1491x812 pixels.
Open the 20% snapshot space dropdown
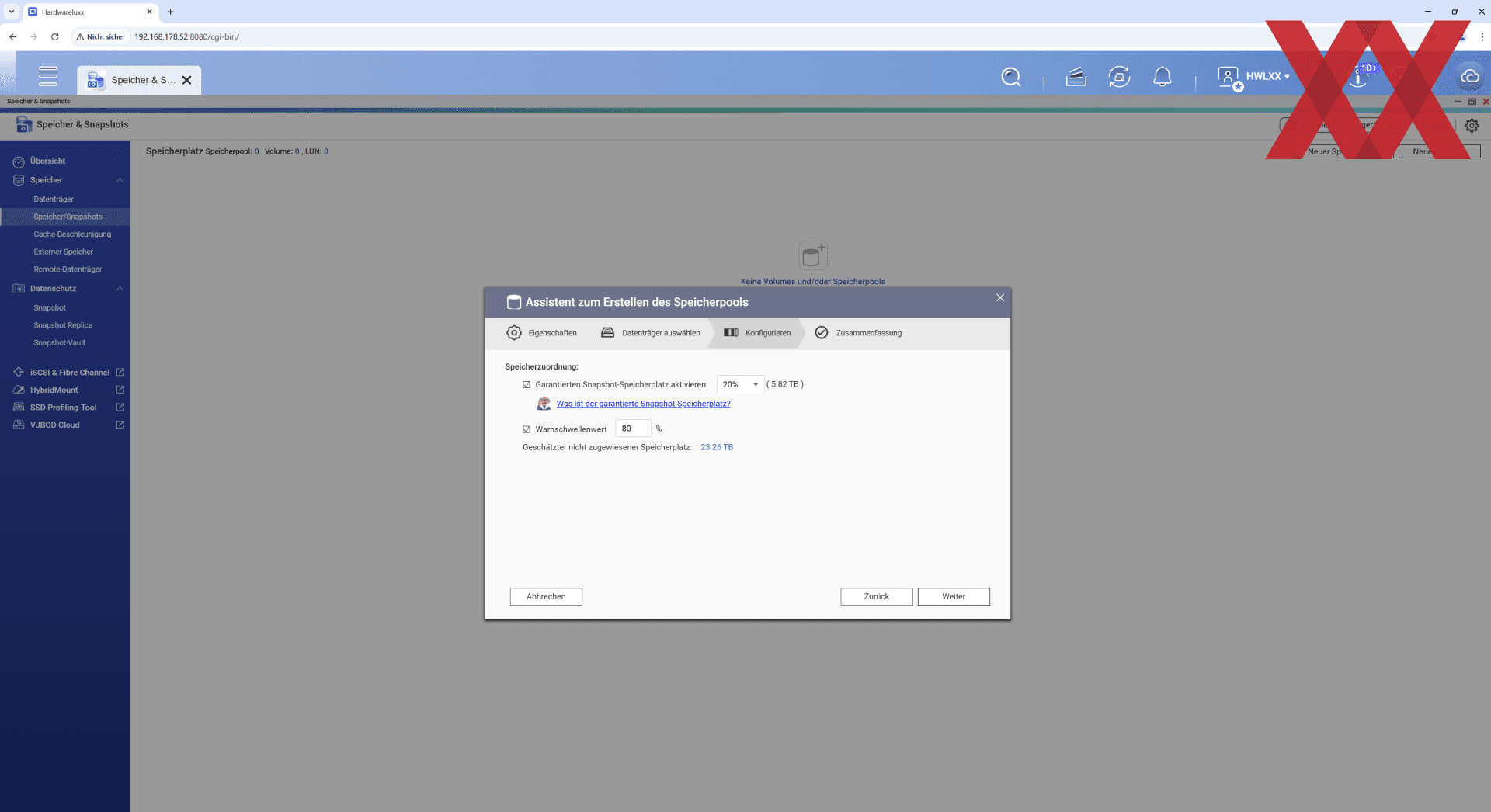(x=740, y=385)
